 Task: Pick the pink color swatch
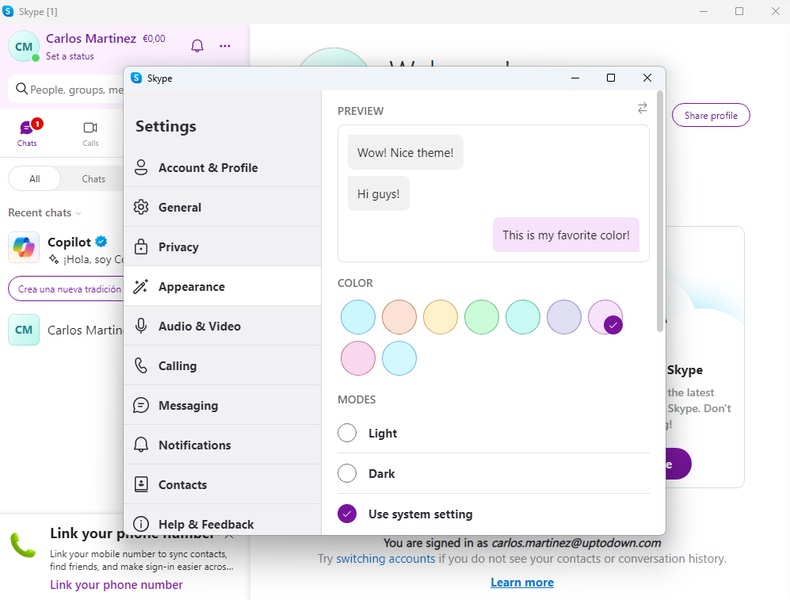358,358
